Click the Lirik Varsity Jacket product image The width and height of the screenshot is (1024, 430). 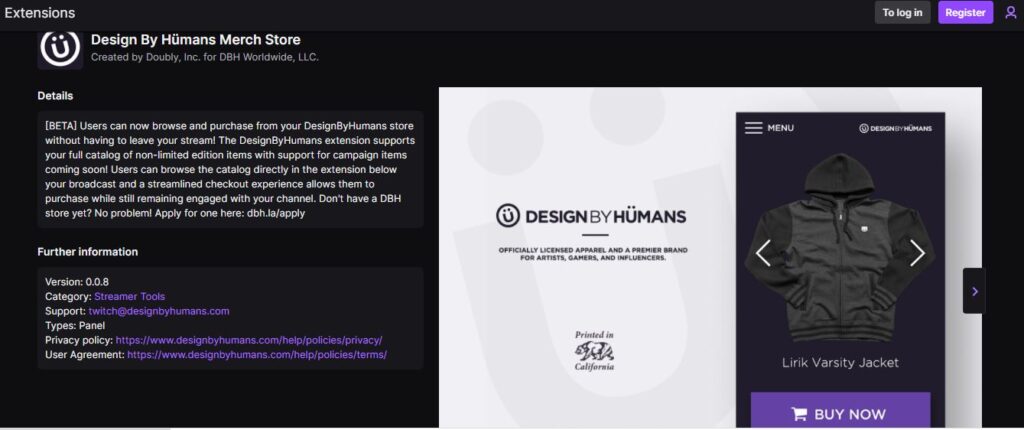tap(840, 248)
